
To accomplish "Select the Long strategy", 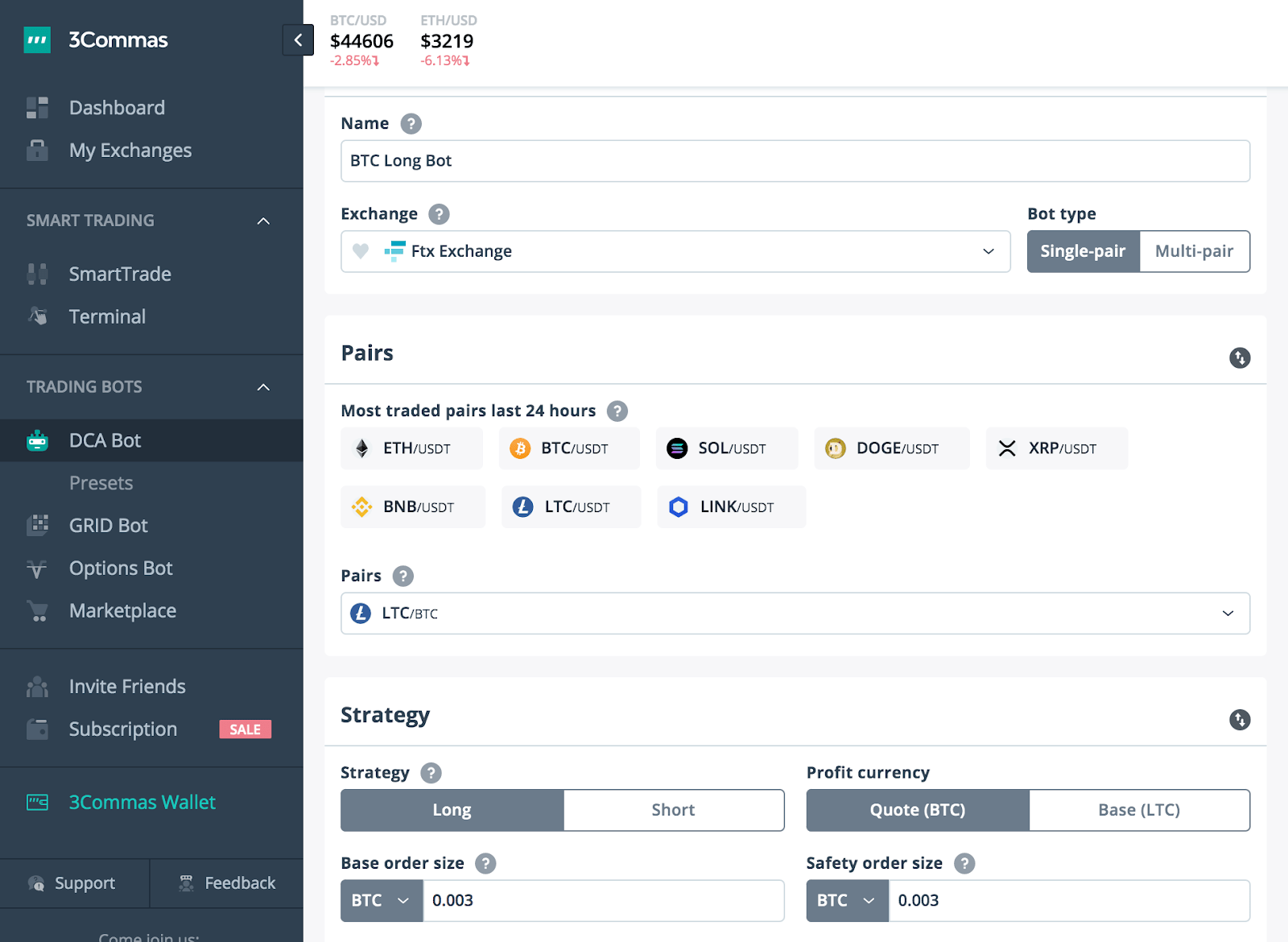I will click(452, 810).
